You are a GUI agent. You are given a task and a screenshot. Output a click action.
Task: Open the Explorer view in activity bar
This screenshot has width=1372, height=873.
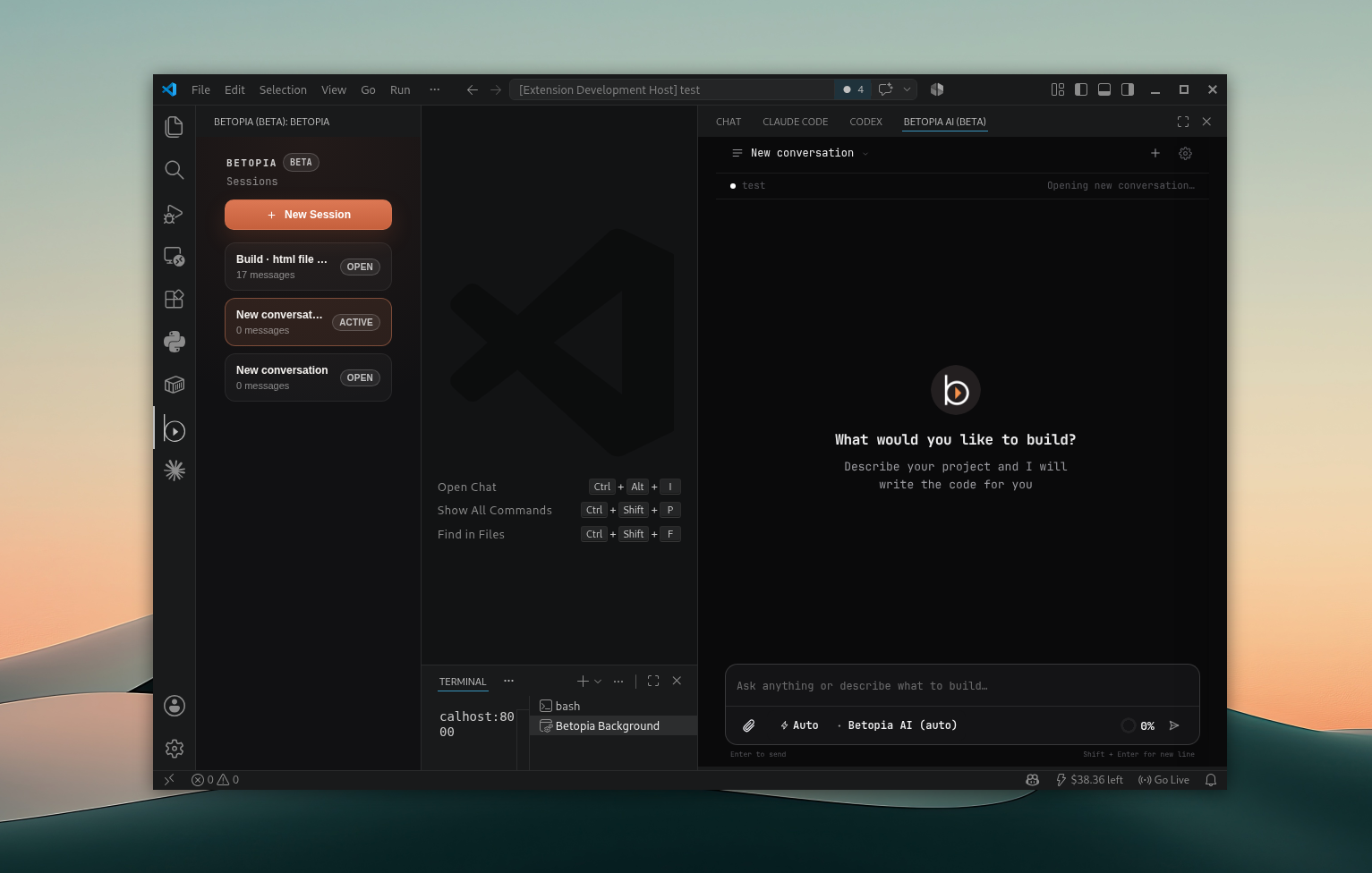pos(175,127)
